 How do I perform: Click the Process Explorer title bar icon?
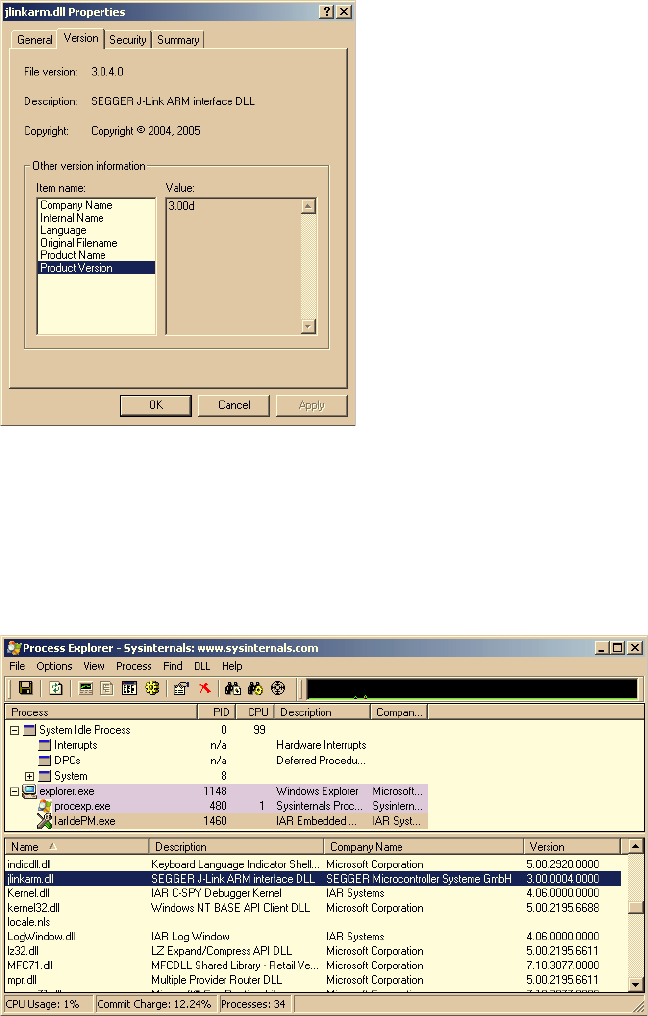[14, 648]
